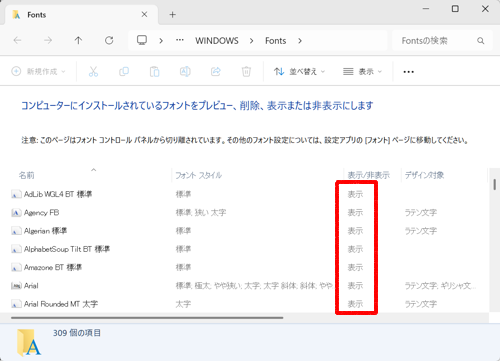Click the PC monitor icon in address bar

(142, 40)
